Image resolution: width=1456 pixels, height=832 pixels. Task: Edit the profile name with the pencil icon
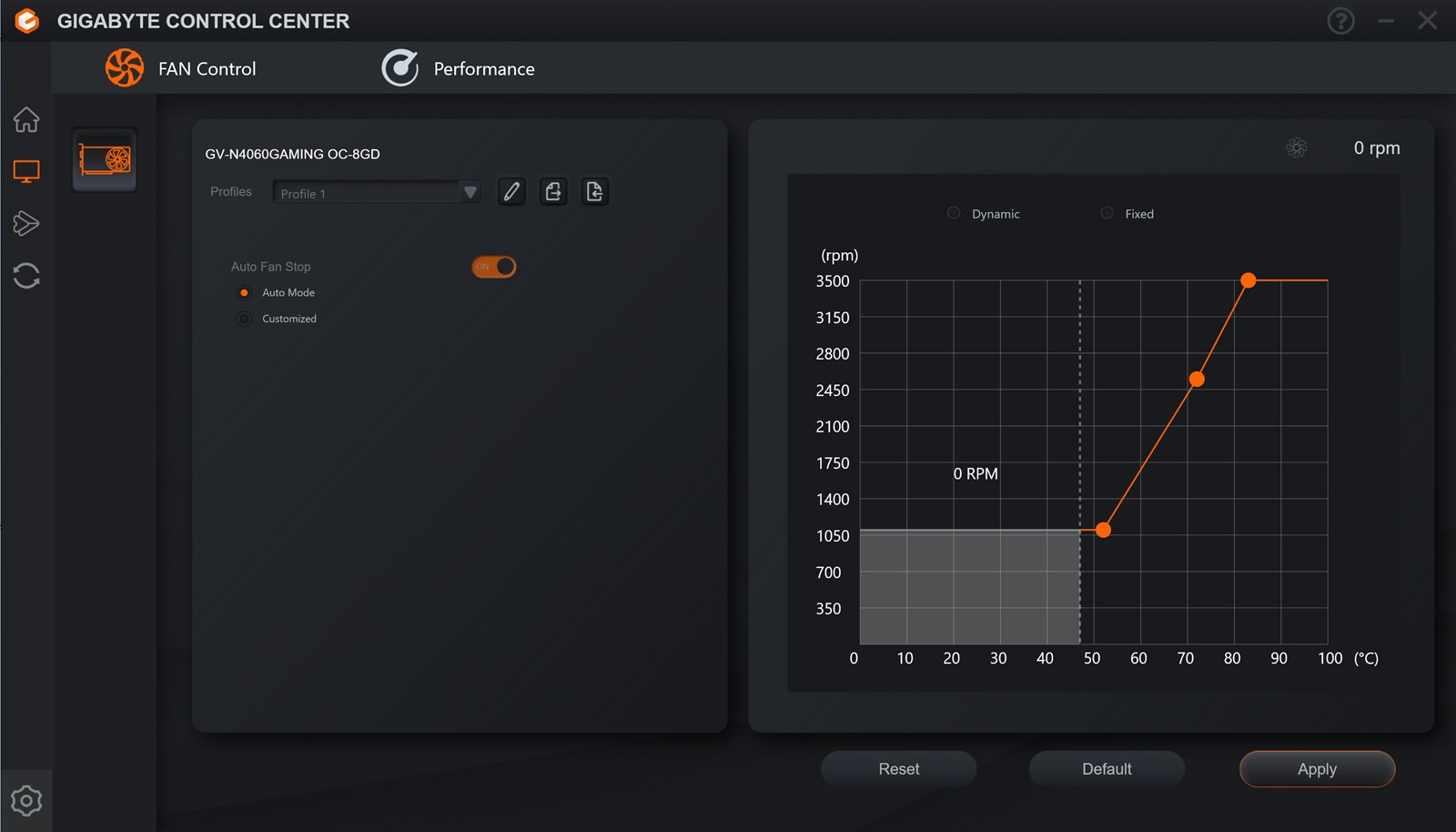511,191
